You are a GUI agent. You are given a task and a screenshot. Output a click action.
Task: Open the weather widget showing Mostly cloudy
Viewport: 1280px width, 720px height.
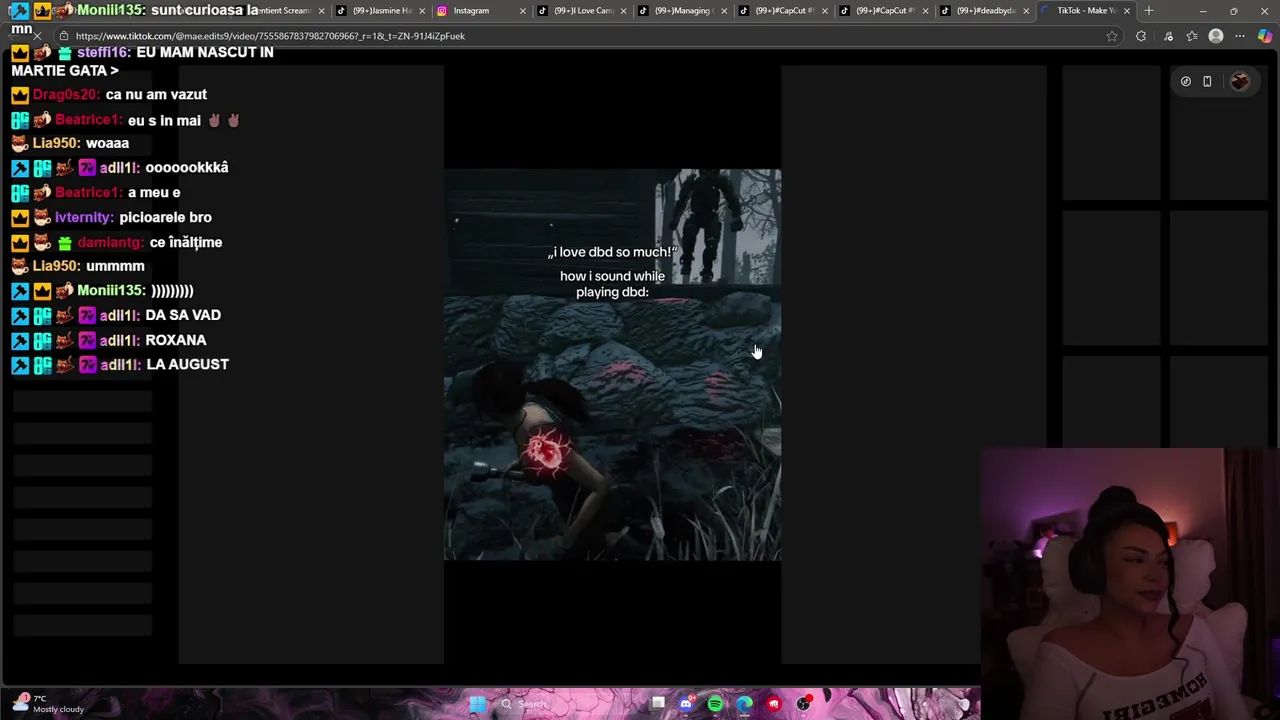coord(48,704)
